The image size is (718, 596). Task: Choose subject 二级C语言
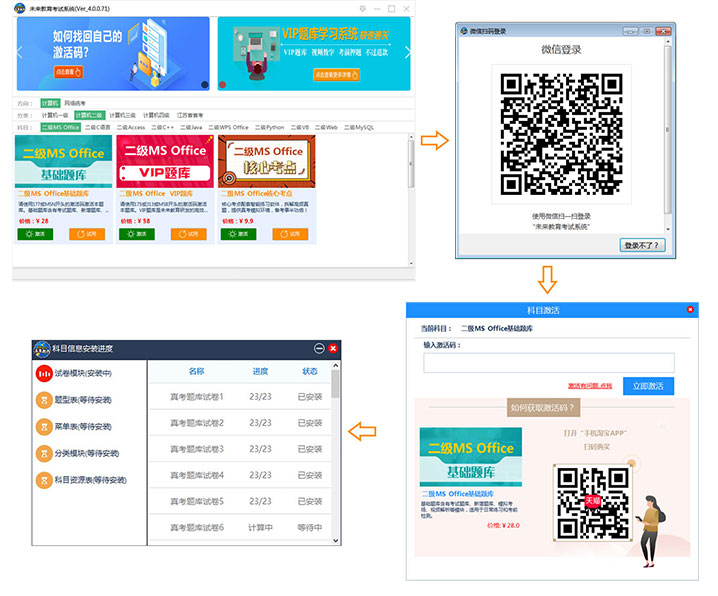click(98, 127)
